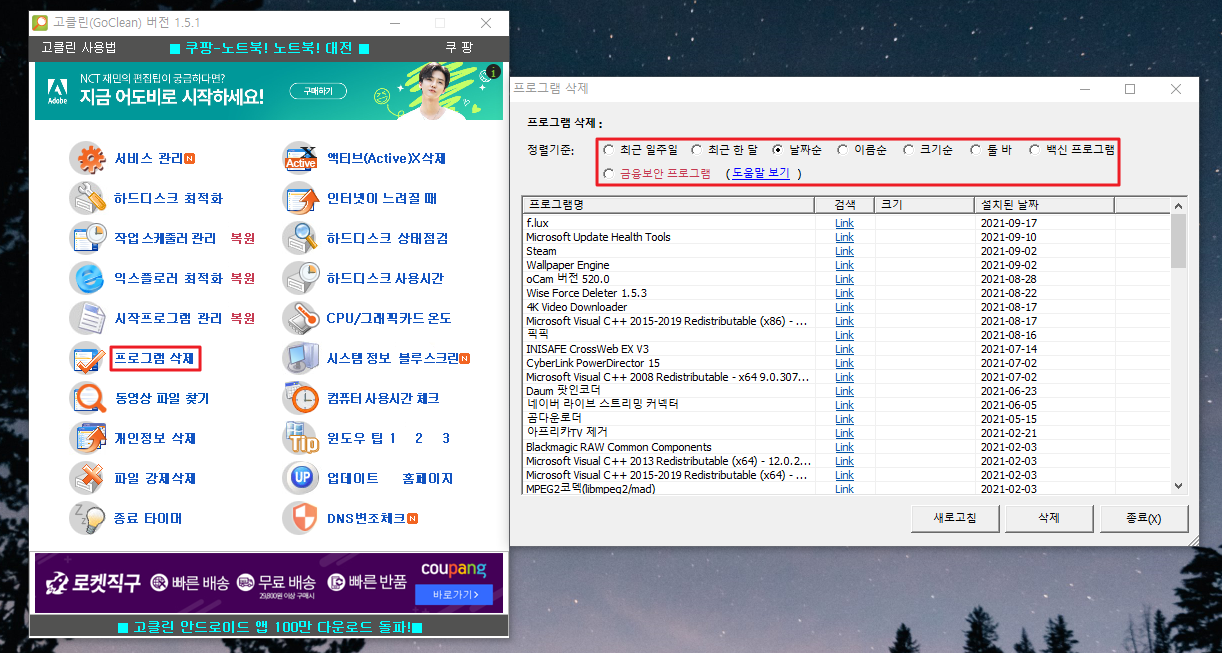Sort by the 프로그램명 column header
This screenshot has height=653, width=1222.
click(668, 204)
